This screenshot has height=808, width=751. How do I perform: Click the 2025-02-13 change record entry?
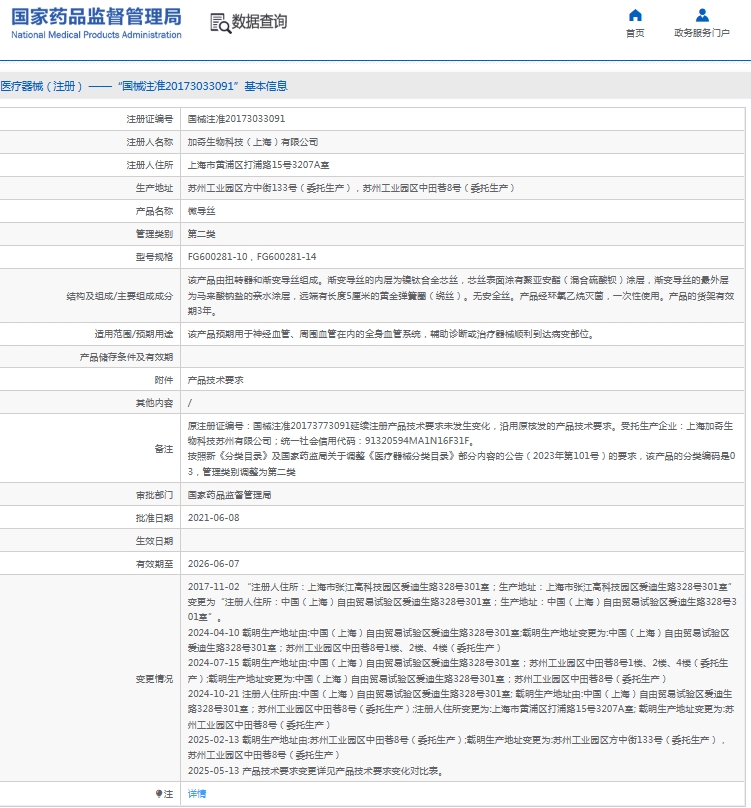457,748
